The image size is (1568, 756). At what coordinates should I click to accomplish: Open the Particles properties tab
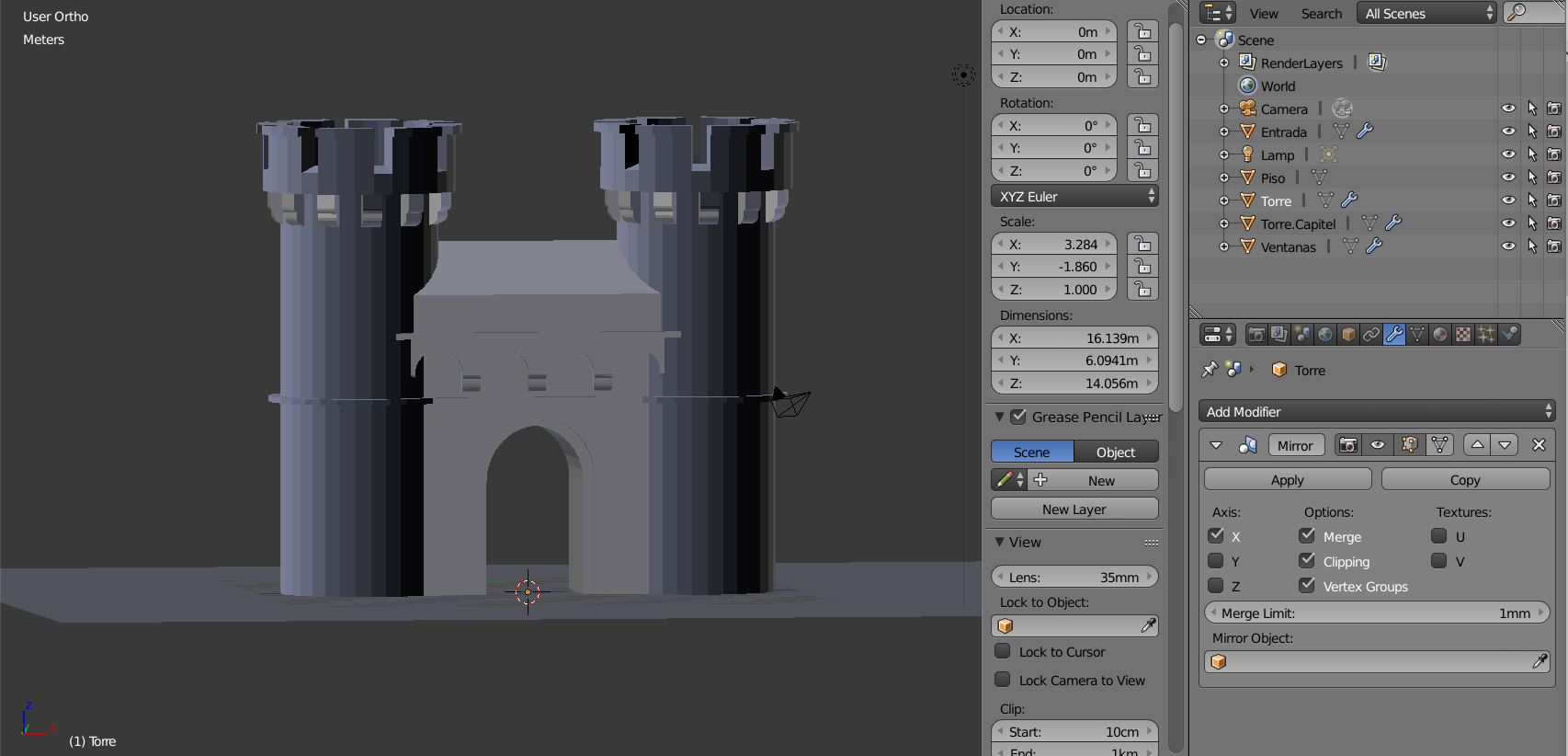(x=1486, y=335)
